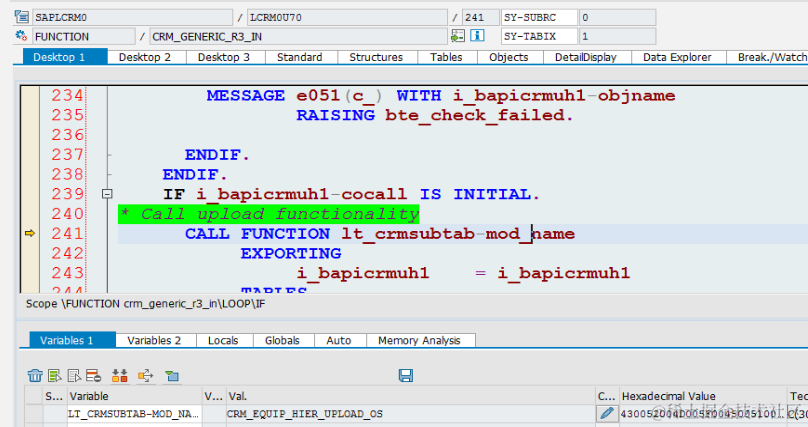Click line number 243 in the gutter

coord(67,272)
